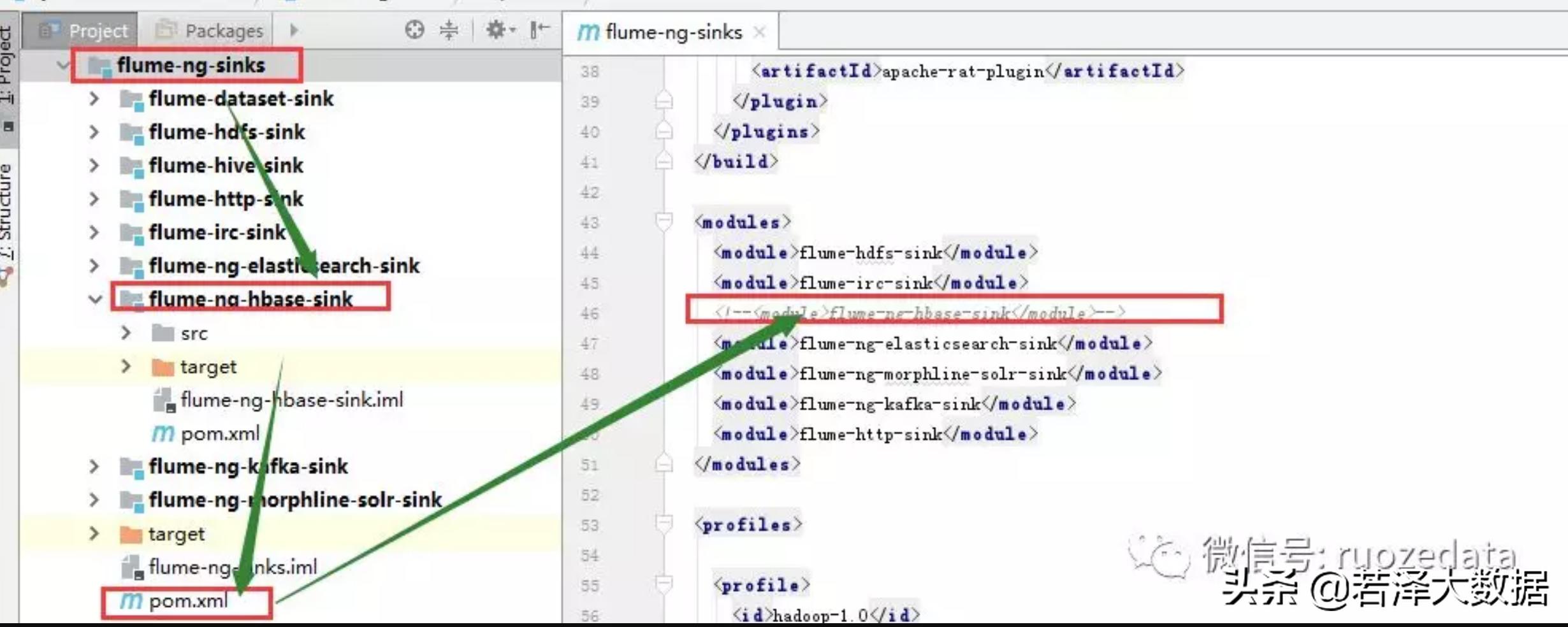
Task: Expand the flume-hive-sink module
Action: (94, 166)
